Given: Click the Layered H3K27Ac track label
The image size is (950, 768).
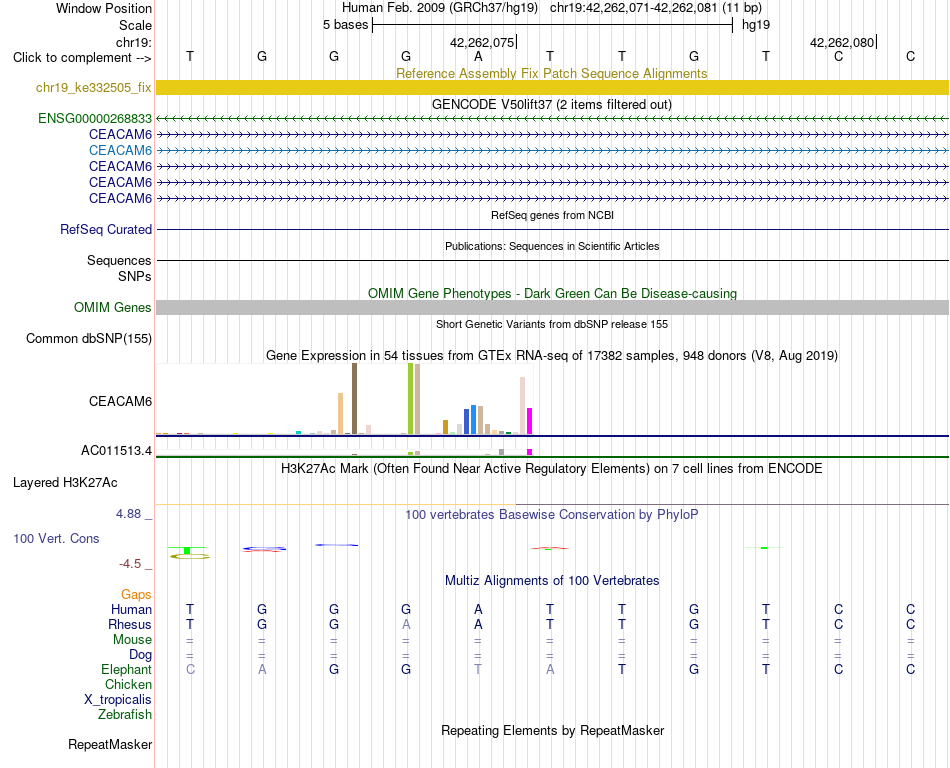Looking at the screenshot, I should coord(65,483).
